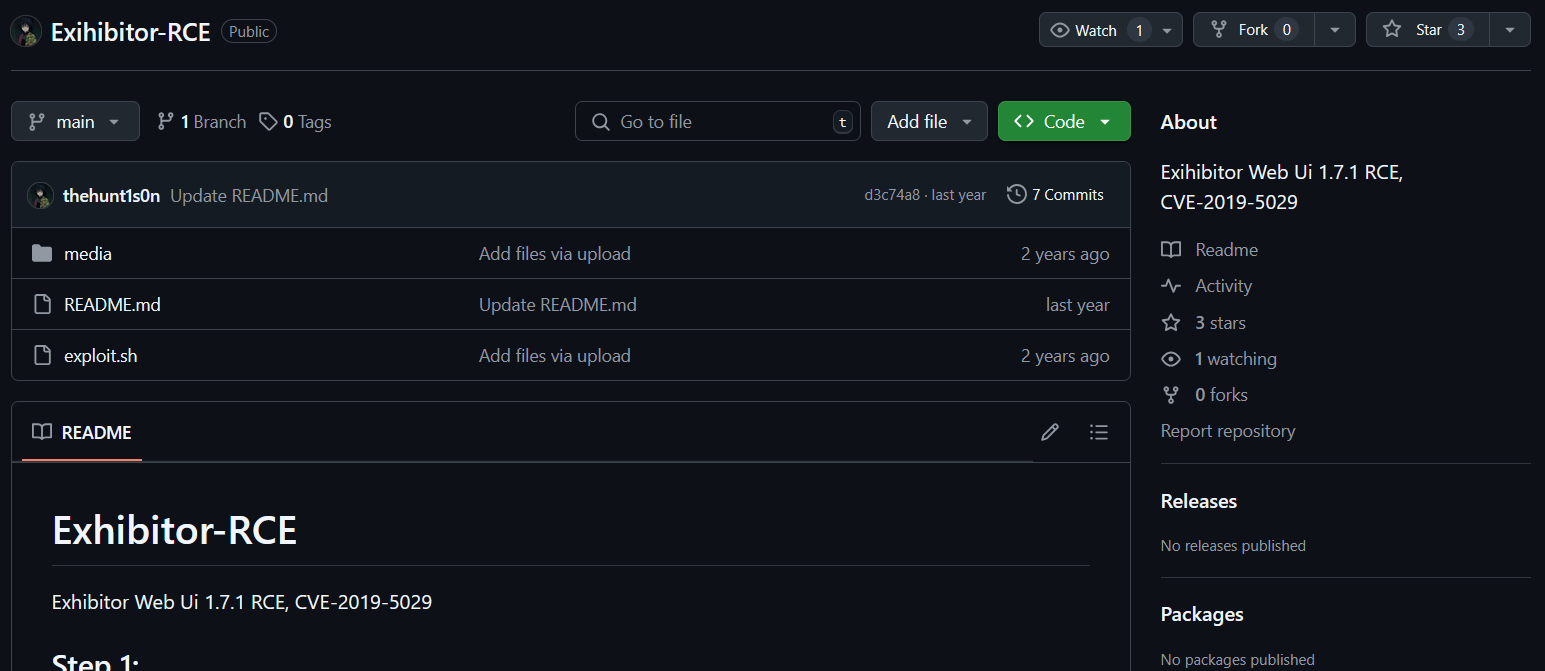
Task: Click the pulse icon beside Activity
Action: point(1171,286)
